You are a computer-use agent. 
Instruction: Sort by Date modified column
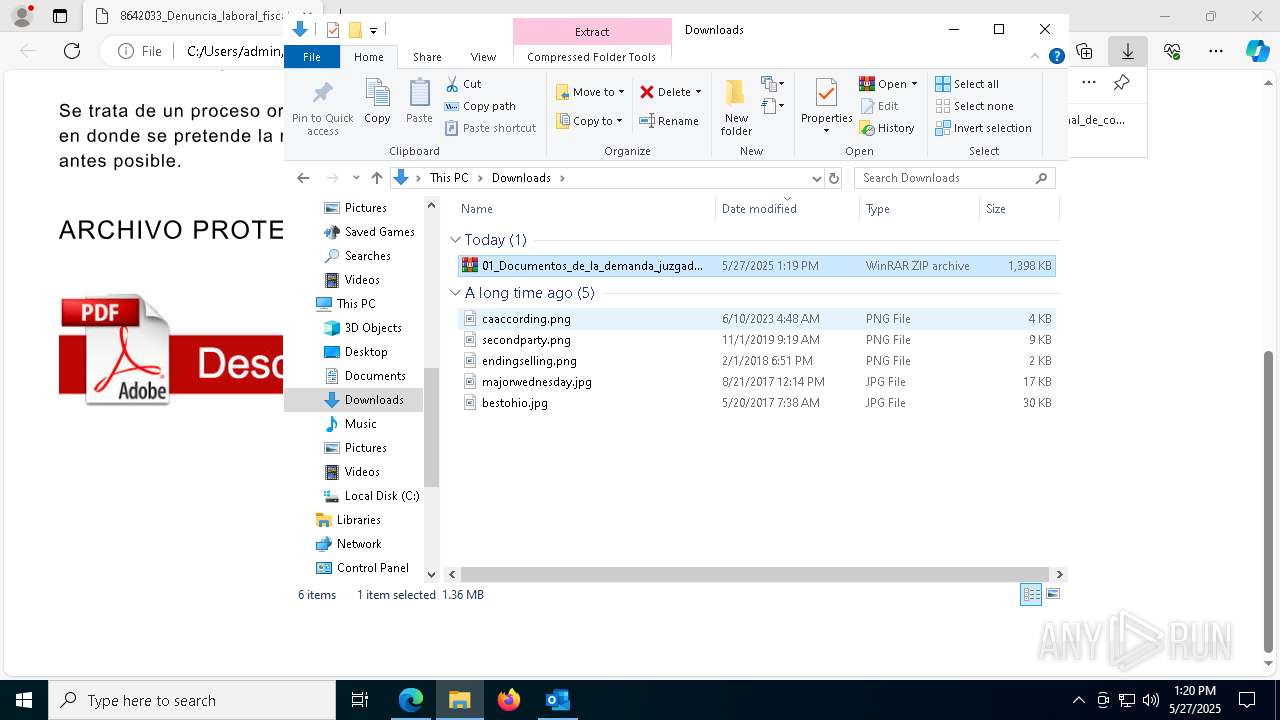click(x=787, y=209)
